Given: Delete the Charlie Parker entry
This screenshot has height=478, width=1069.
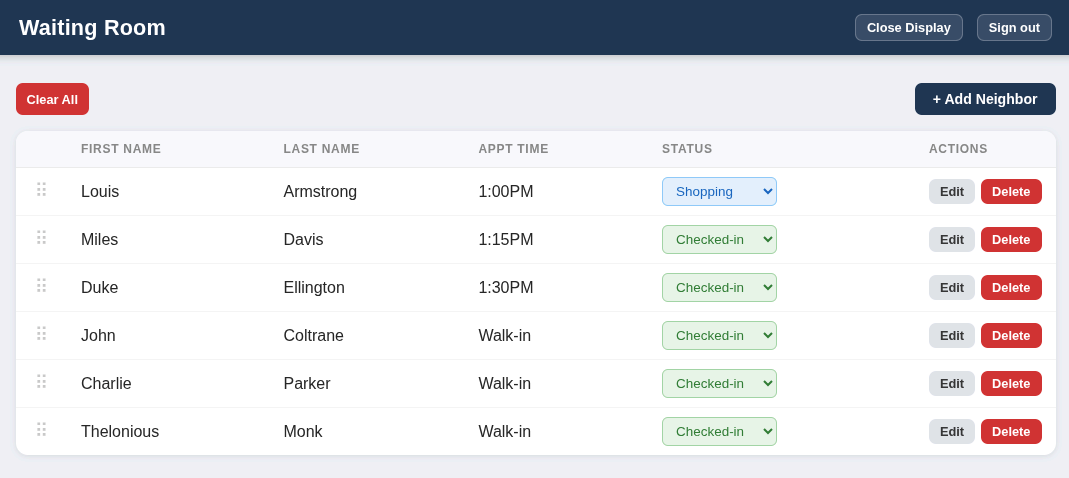Looking at the screenshot, I should click(x=1011, y=383).
